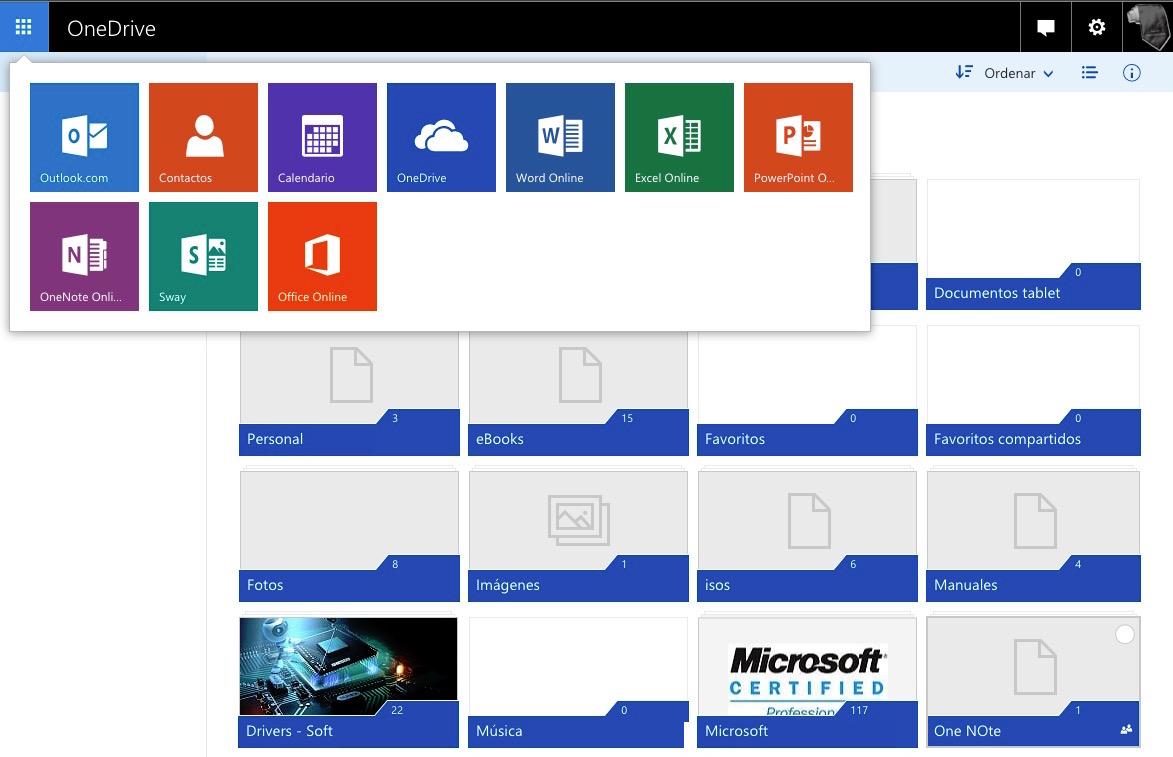Image resolution: width=1173 pixels, height=757 pixels.
Task: Open the Calendario tile
Action: (x=322, y=138)
